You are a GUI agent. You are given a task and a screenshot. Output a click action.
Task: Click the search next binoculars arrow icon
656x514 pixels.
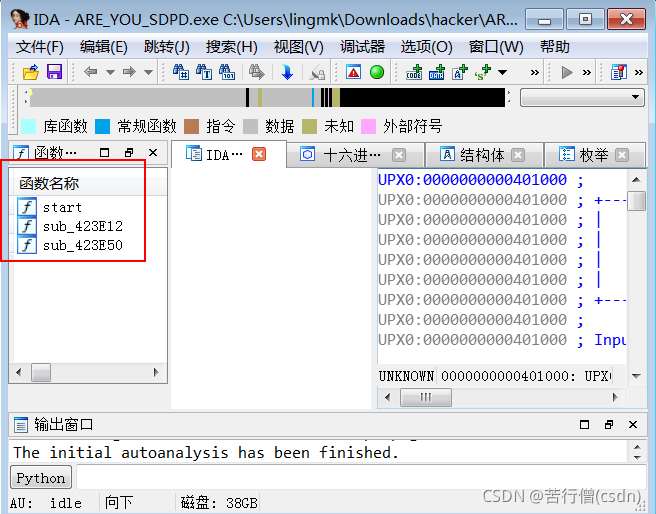pos(256,72)
